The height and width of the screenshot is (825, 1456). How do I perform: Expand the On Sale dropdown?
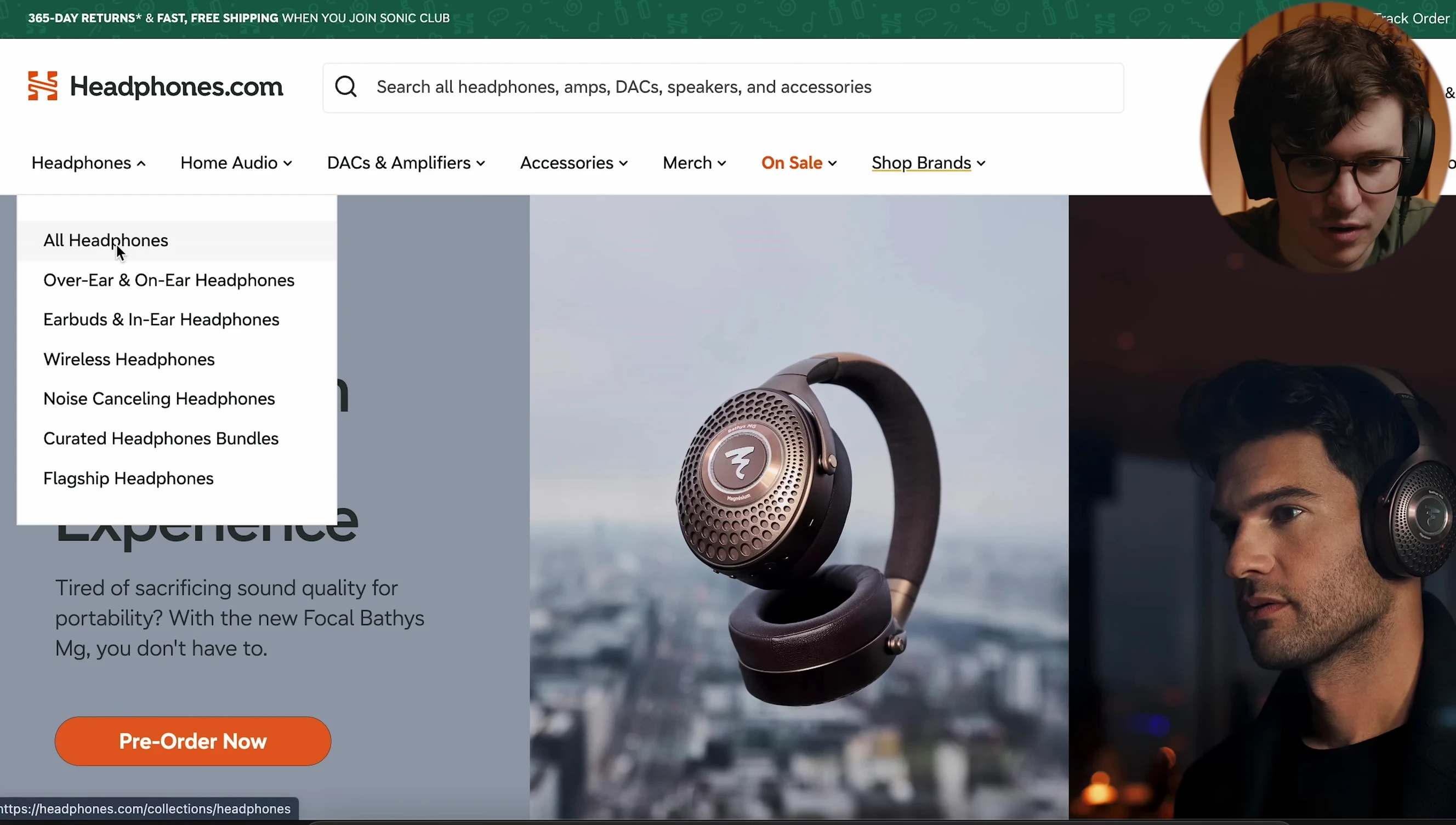coord(799,163)
